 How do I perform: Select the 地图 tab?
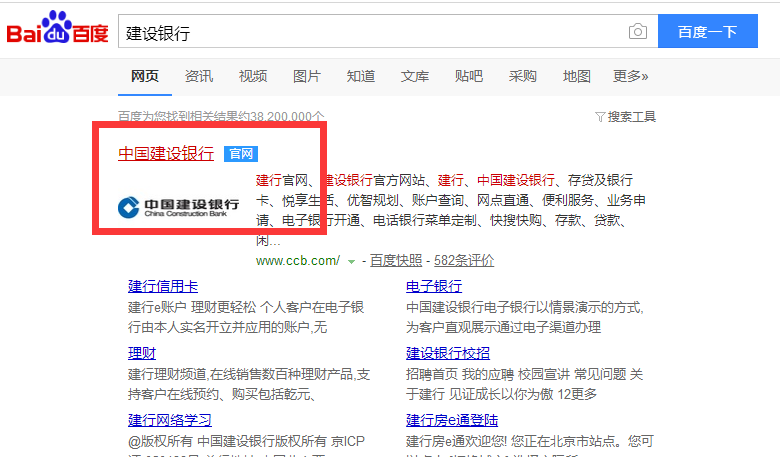[x=576, y=76]
